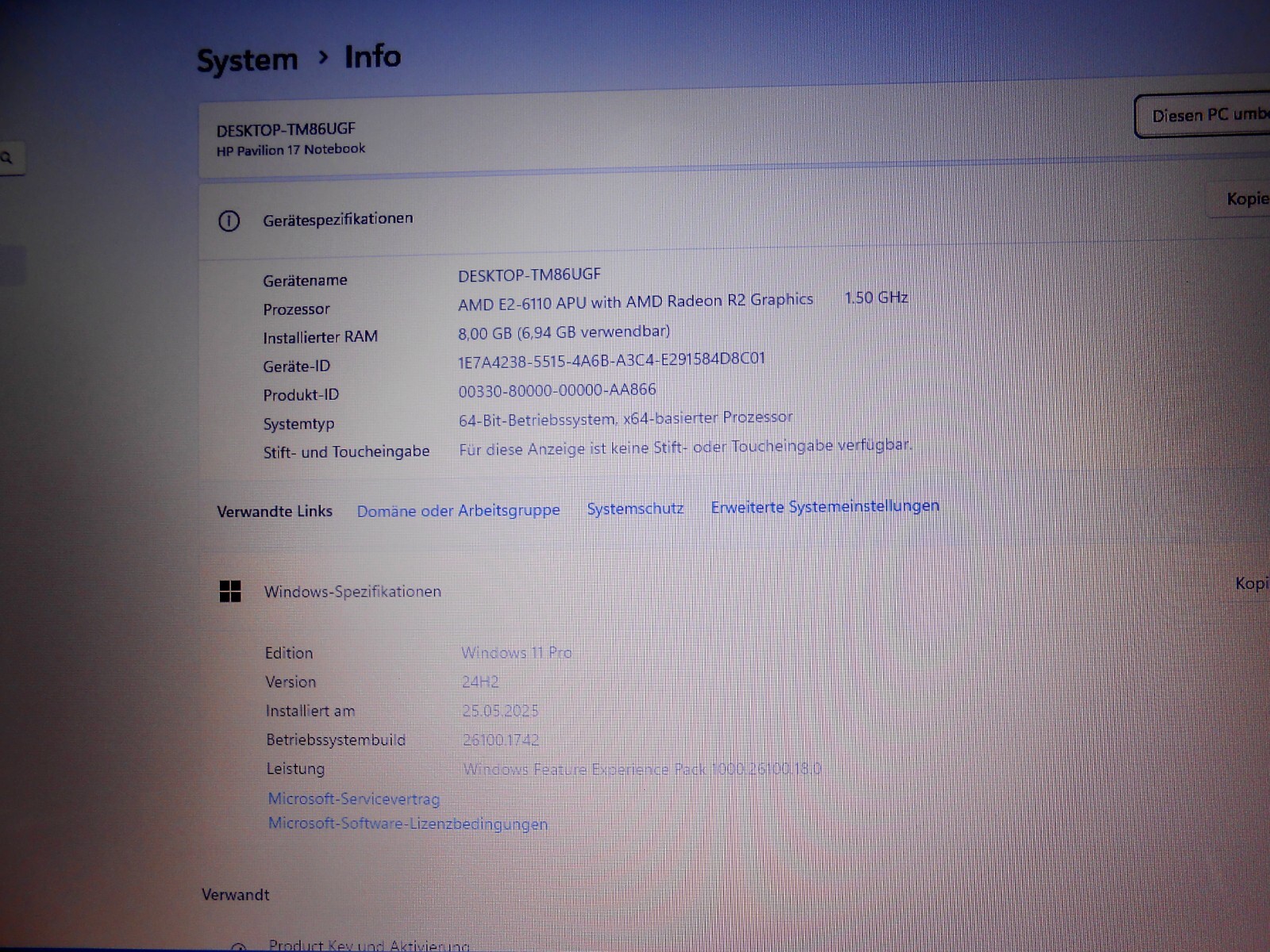
Task: Open Erweiterte Systemeinstellungen link
Action: tap(825, 506)
